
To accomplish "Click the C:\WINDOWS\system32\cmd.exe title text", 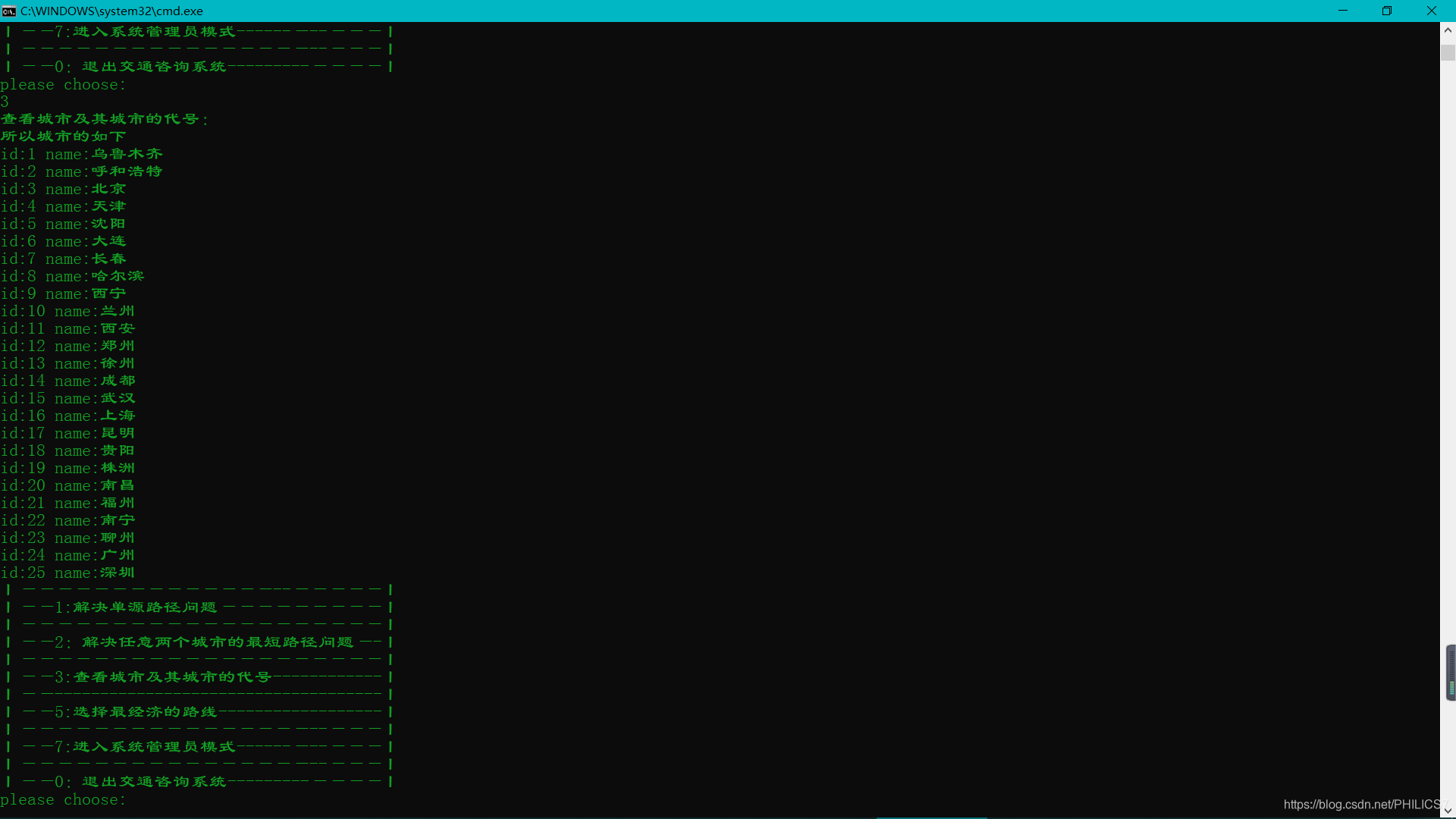I will click(x=111, y=11).
